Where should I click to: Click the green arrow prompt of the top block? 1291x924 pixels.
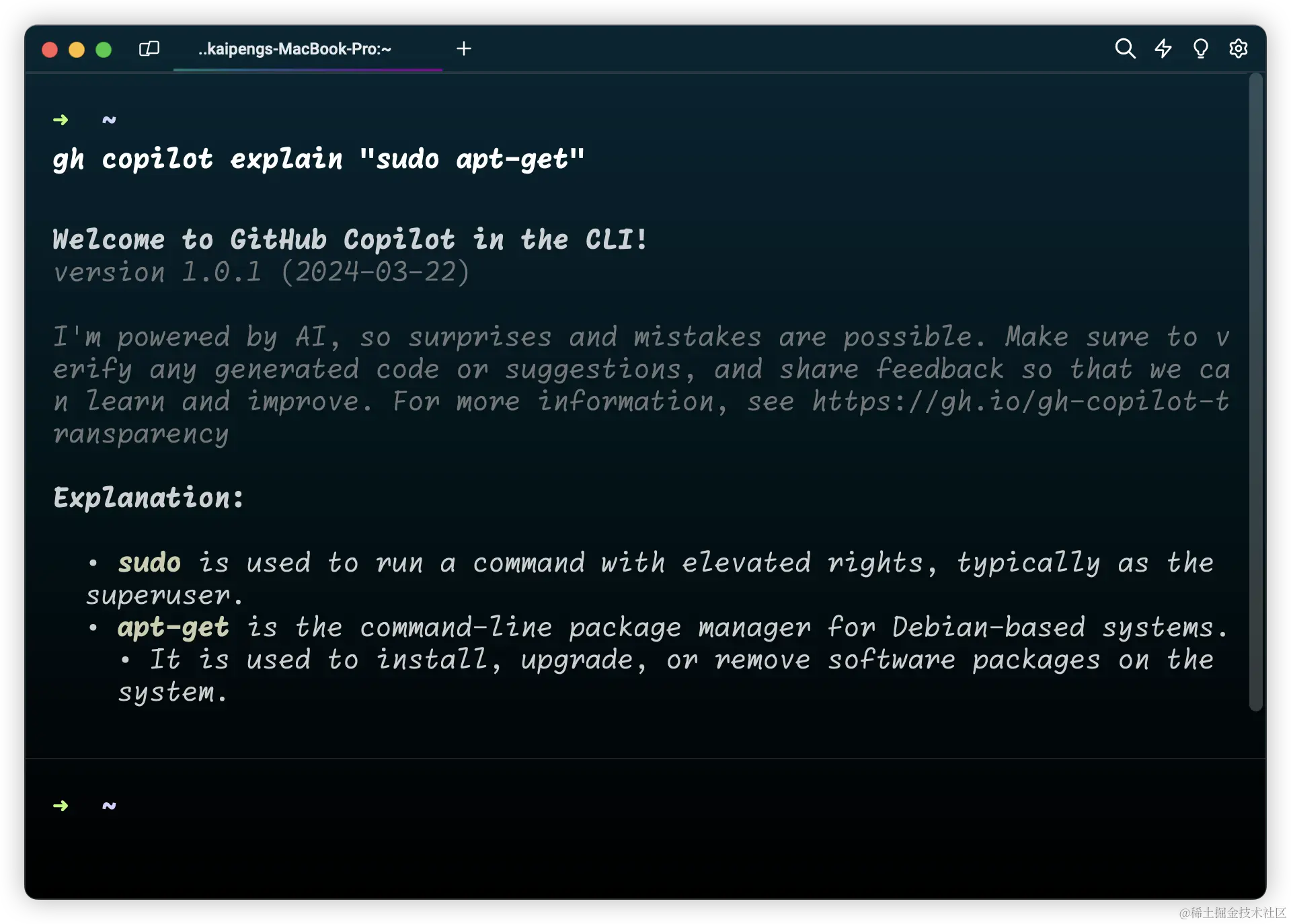(61, 120)
